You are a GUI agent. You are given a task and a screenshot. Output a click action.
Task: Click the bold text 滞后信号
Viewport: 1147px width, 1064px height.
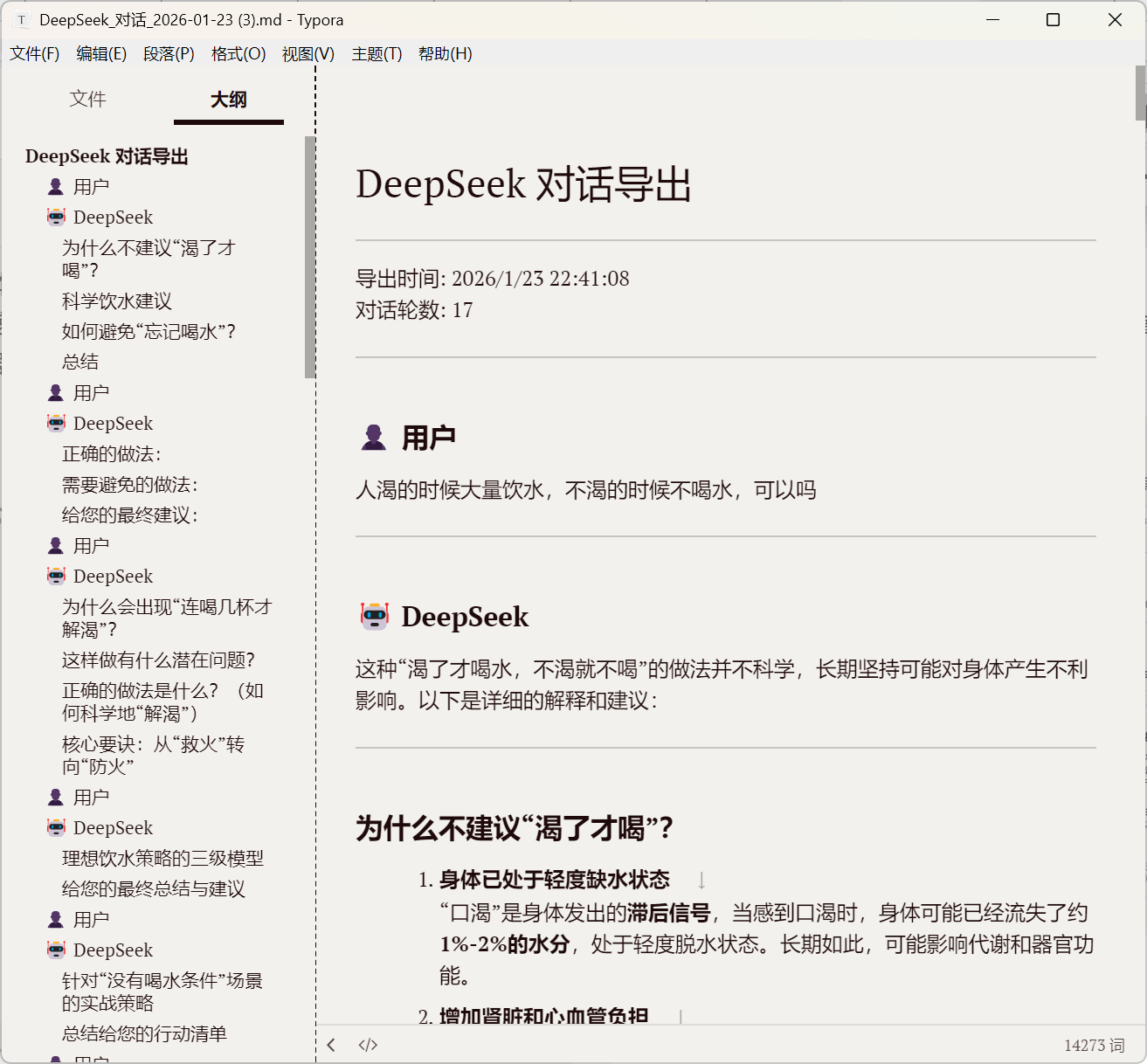[x=669, y=914]
